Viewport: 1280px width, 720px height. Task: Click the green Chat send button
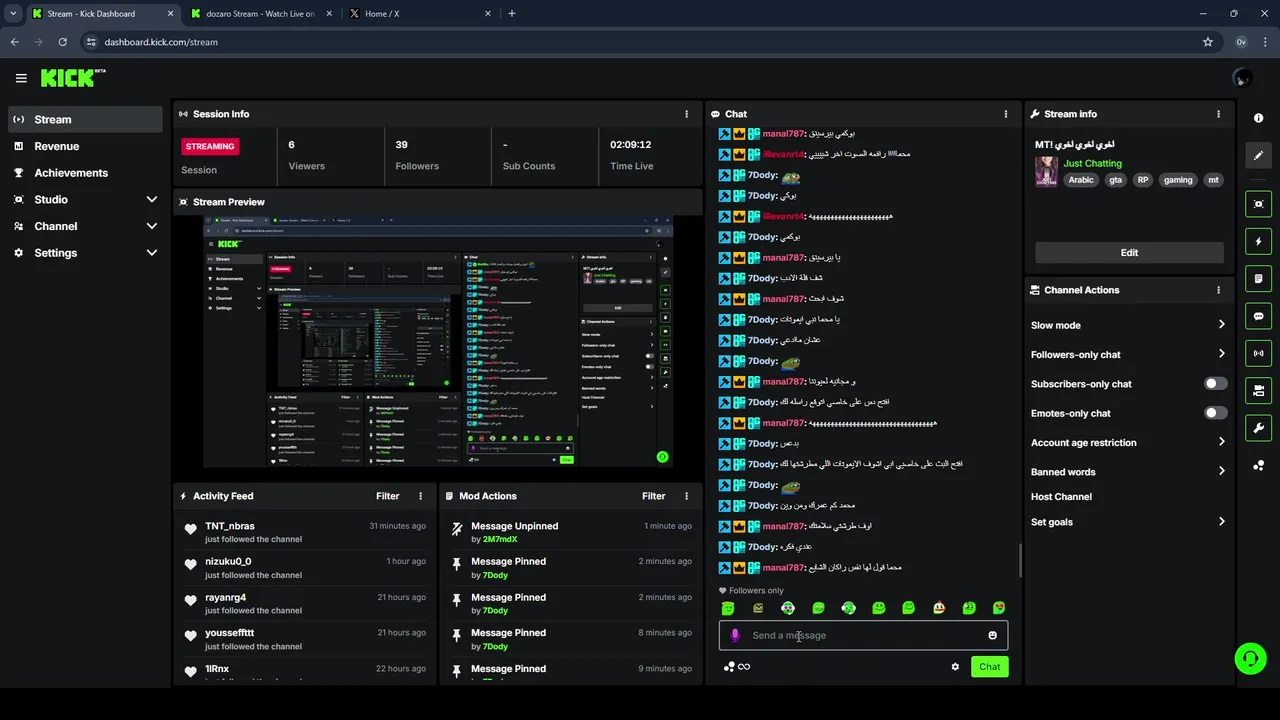click(x=989, y=667)
